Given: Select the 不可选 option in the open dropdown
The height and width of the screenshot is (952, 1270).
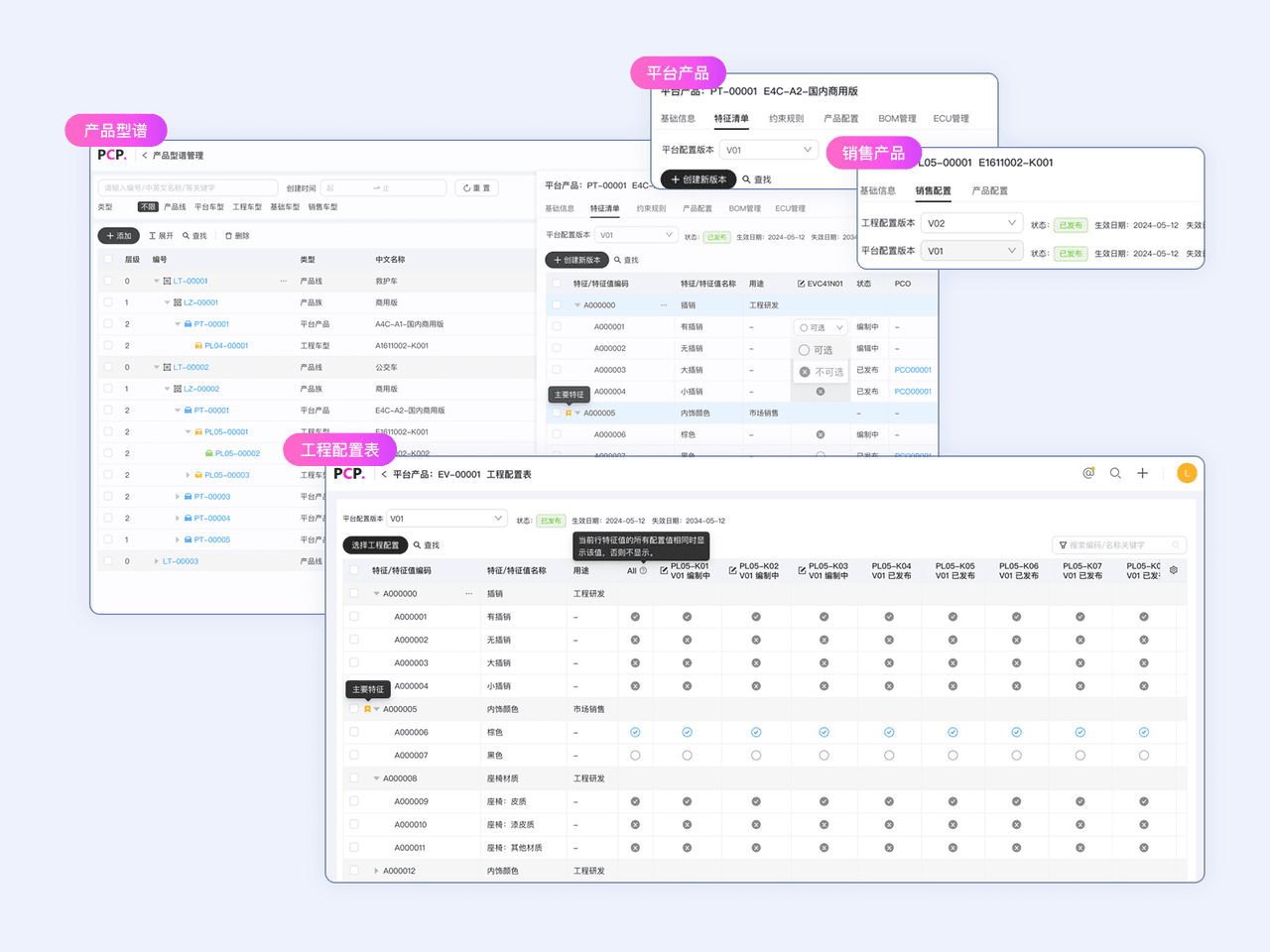Looking at the screenshot, I should [822, 372].
